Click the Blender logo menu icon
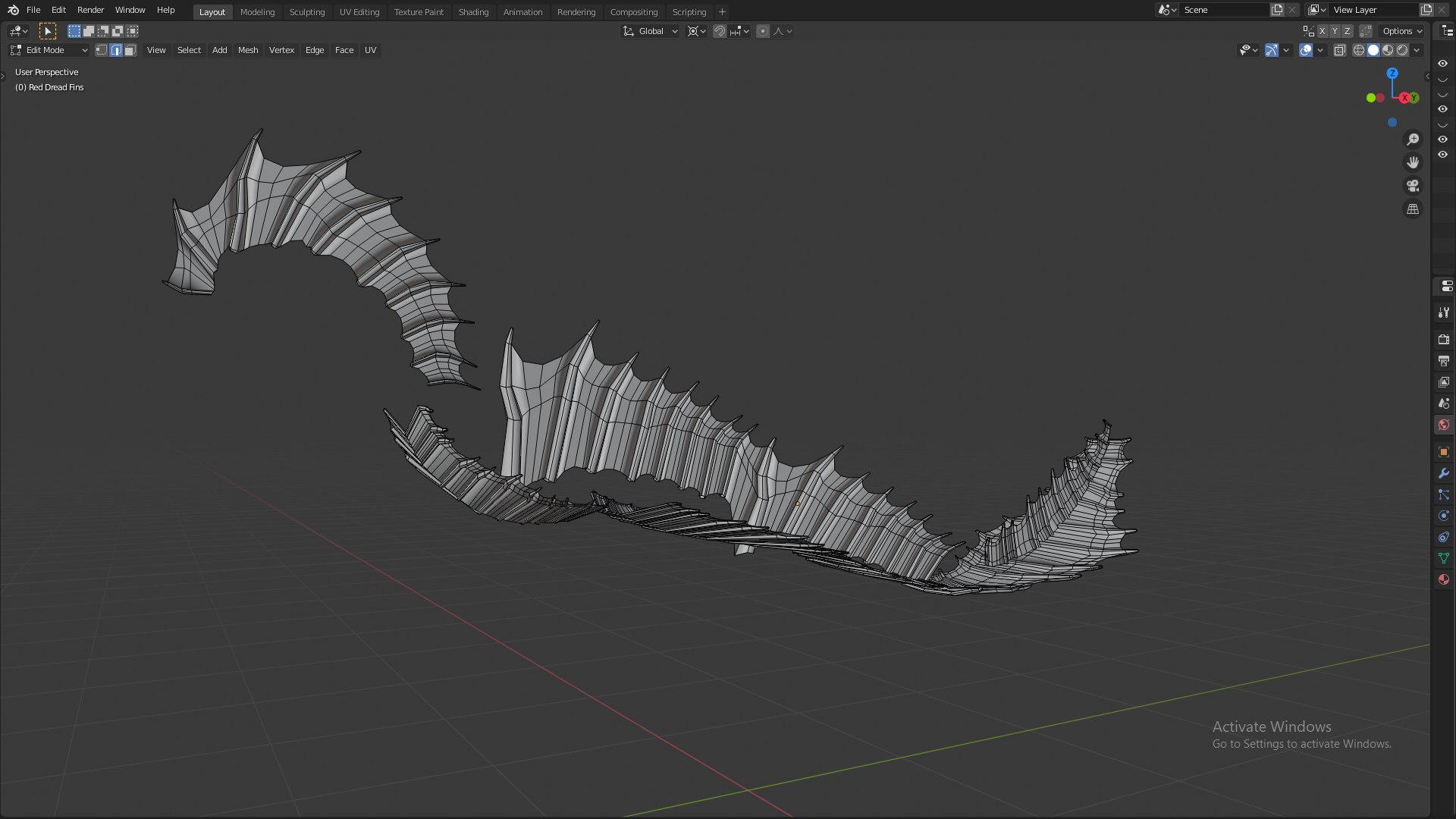Screen dimensions: 1456x819 [13, 10]
